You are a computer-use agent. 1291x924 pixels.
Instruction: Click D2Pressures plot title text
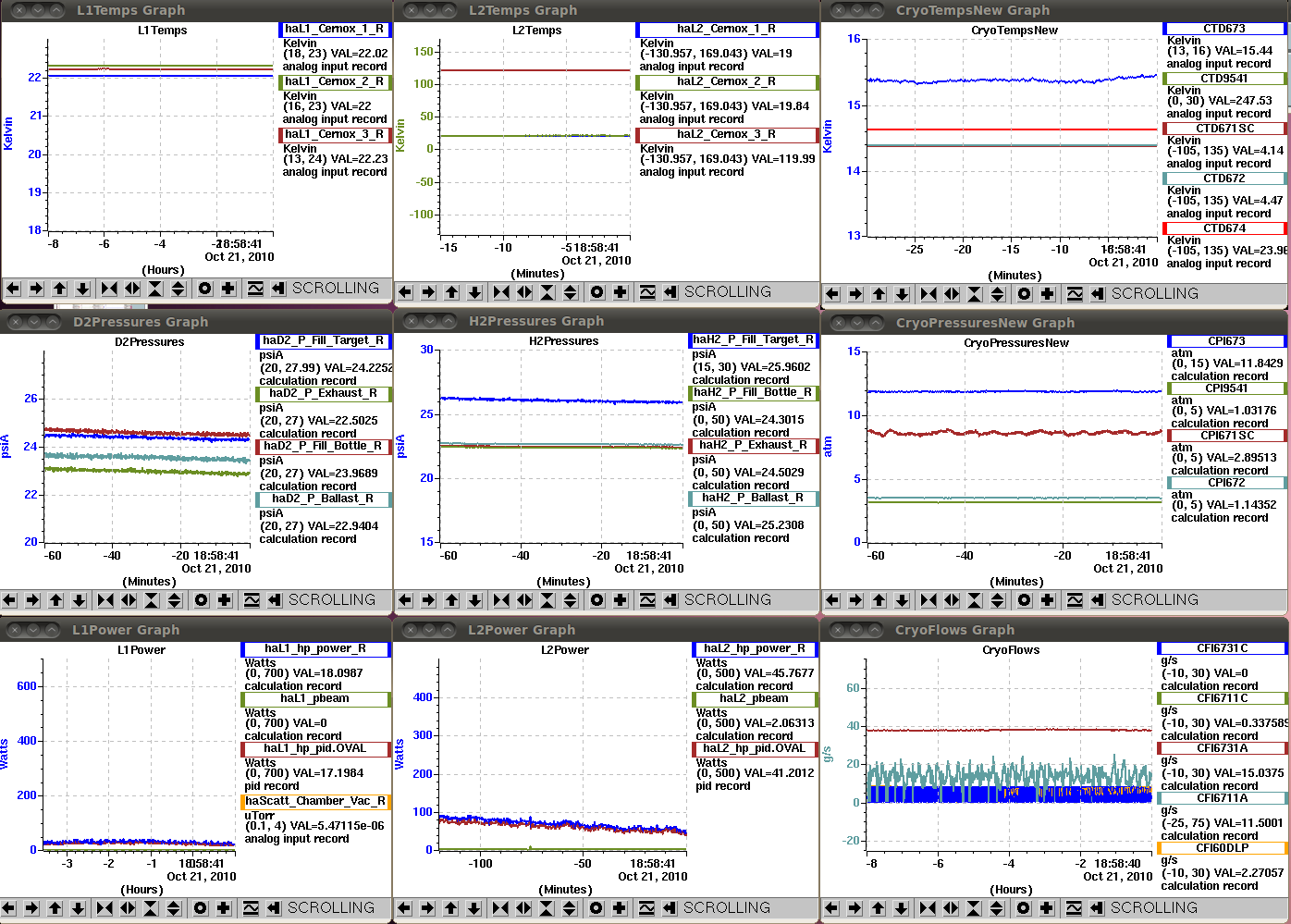[150, 342]
